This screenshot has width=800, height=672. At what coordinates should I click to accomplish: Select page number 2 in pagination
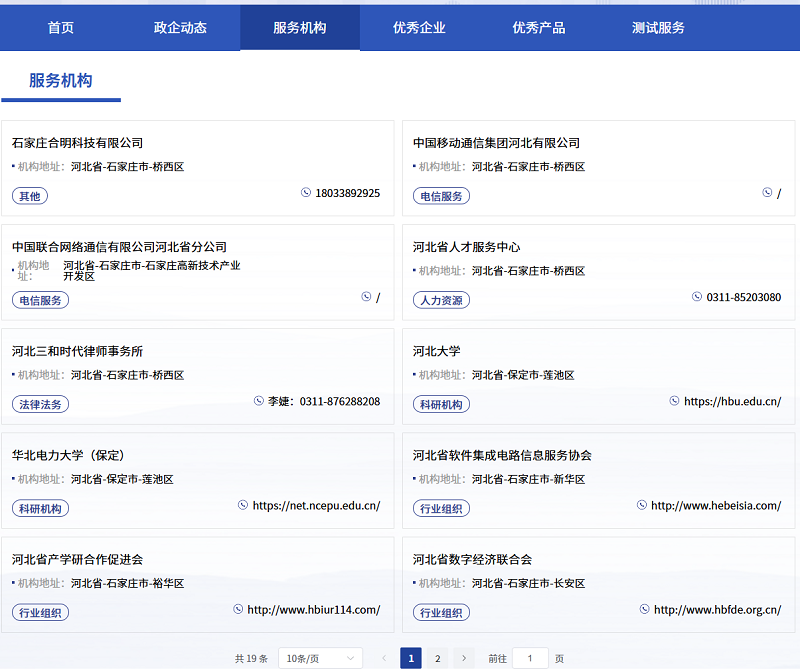click(x=437, y=659)
